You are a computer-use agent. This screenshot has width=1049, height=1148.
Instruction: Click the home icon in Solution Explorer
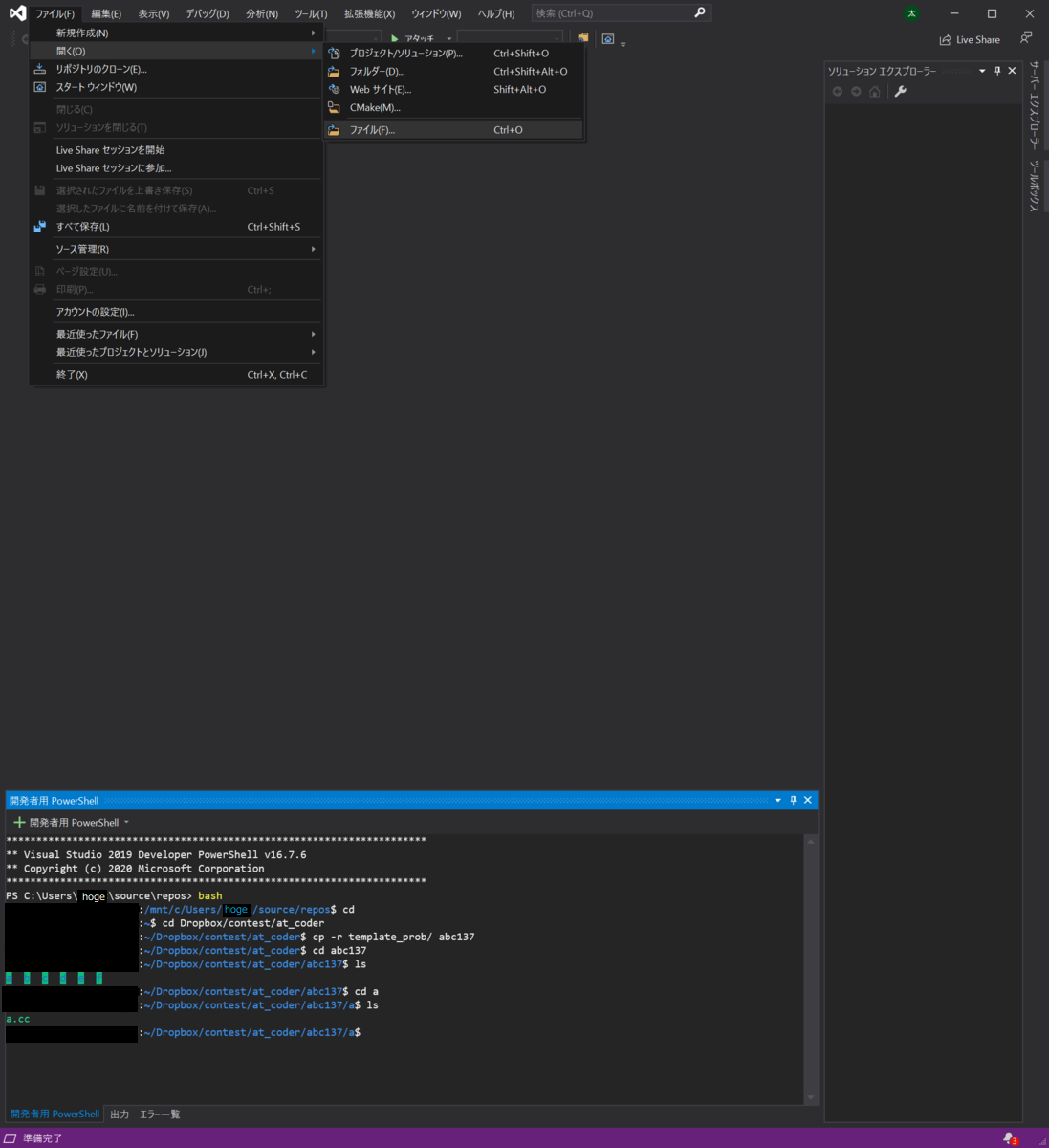click(x=874, y=92)
